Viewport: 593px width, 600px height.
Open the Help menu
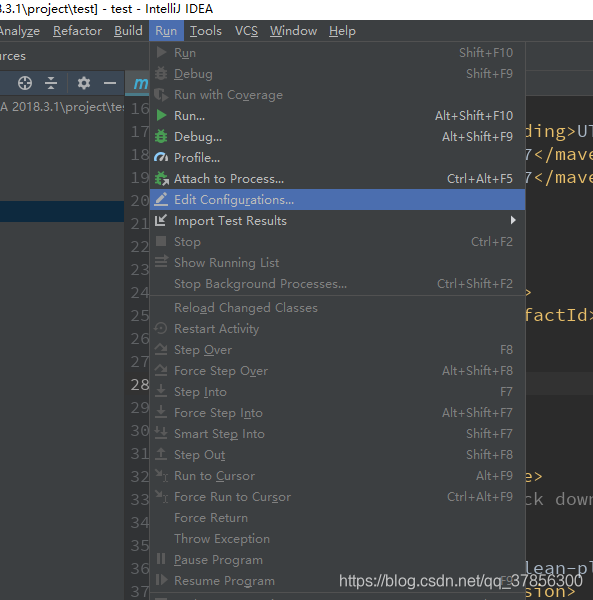click(x=342, y=31)
